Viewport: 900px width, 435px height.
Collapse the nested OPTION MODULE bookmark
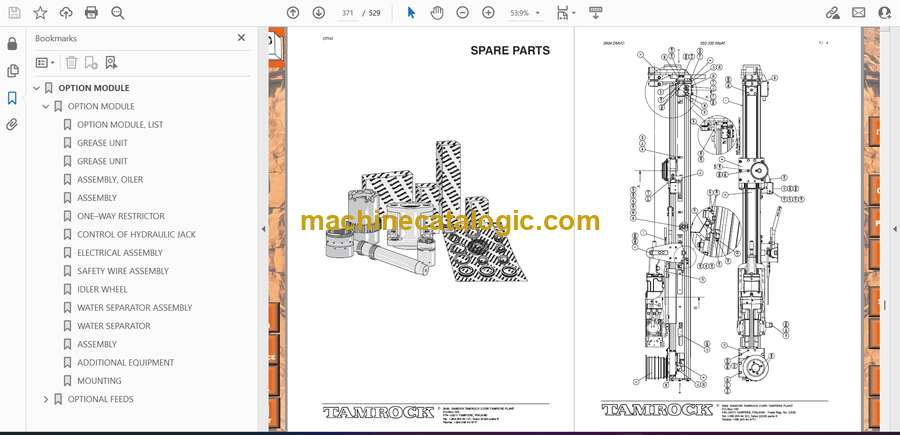(46, 106)
